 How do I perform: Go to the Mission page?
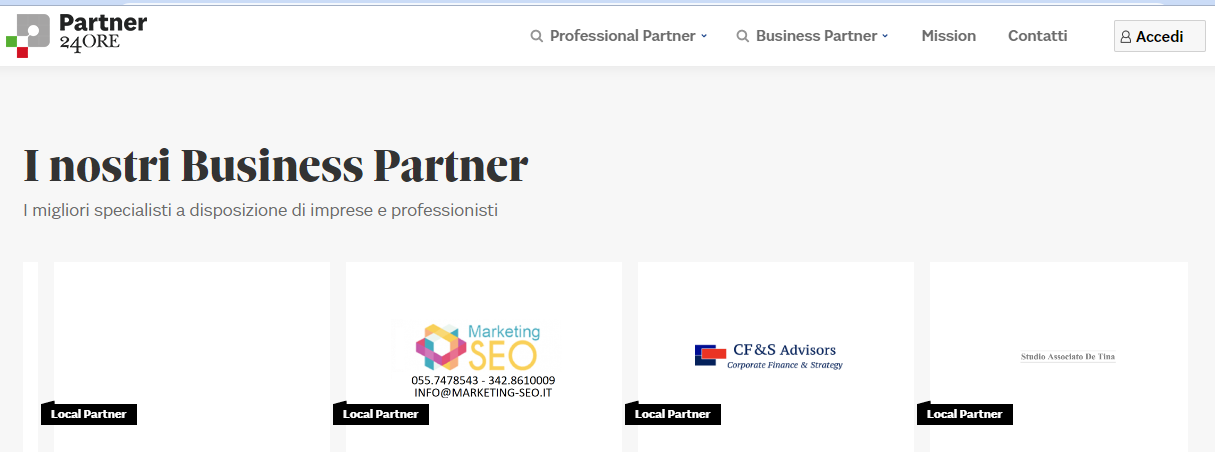(x=949, y=36)
